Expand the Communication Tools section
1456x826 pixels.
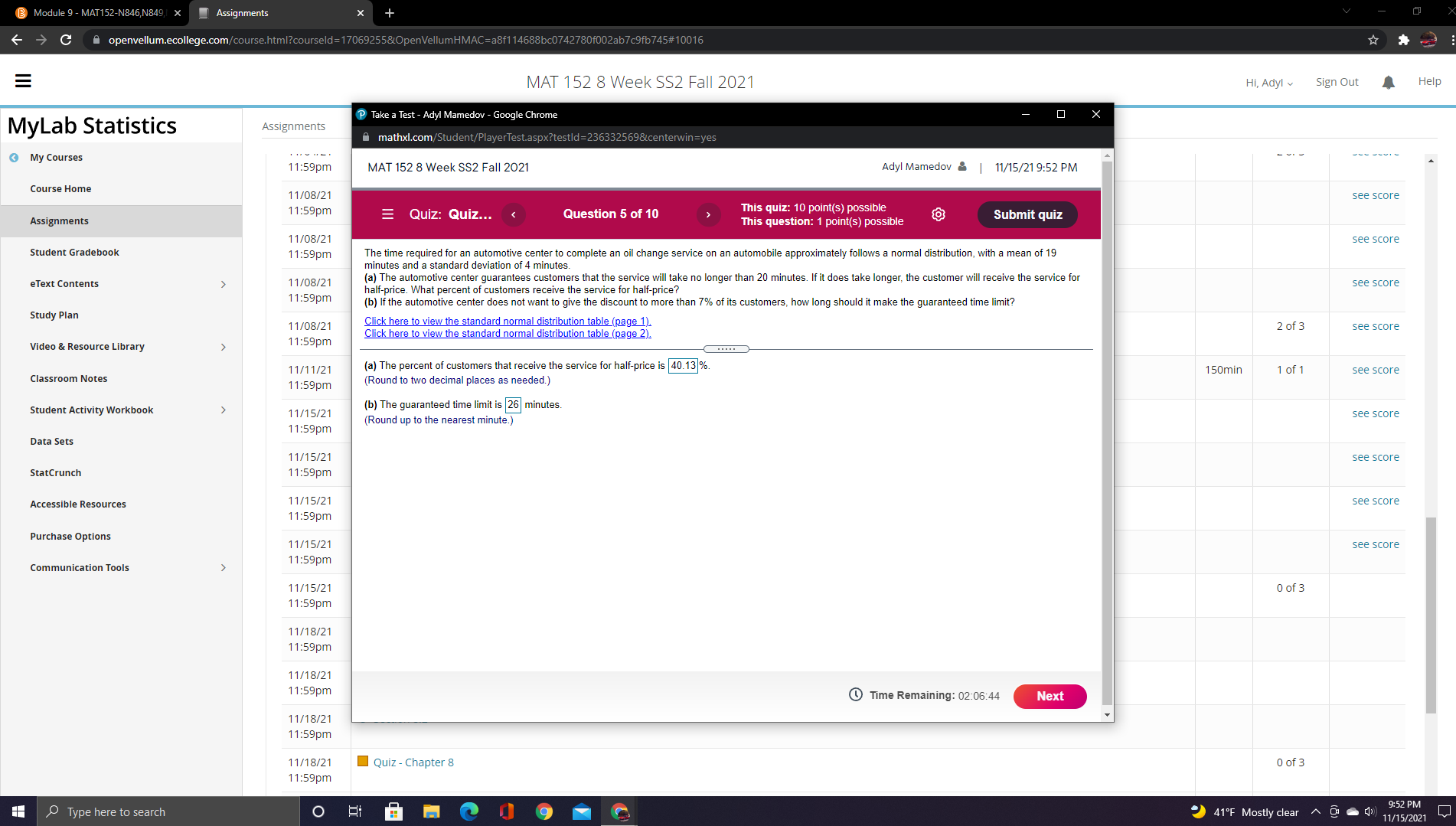click(x=223, y=568)
